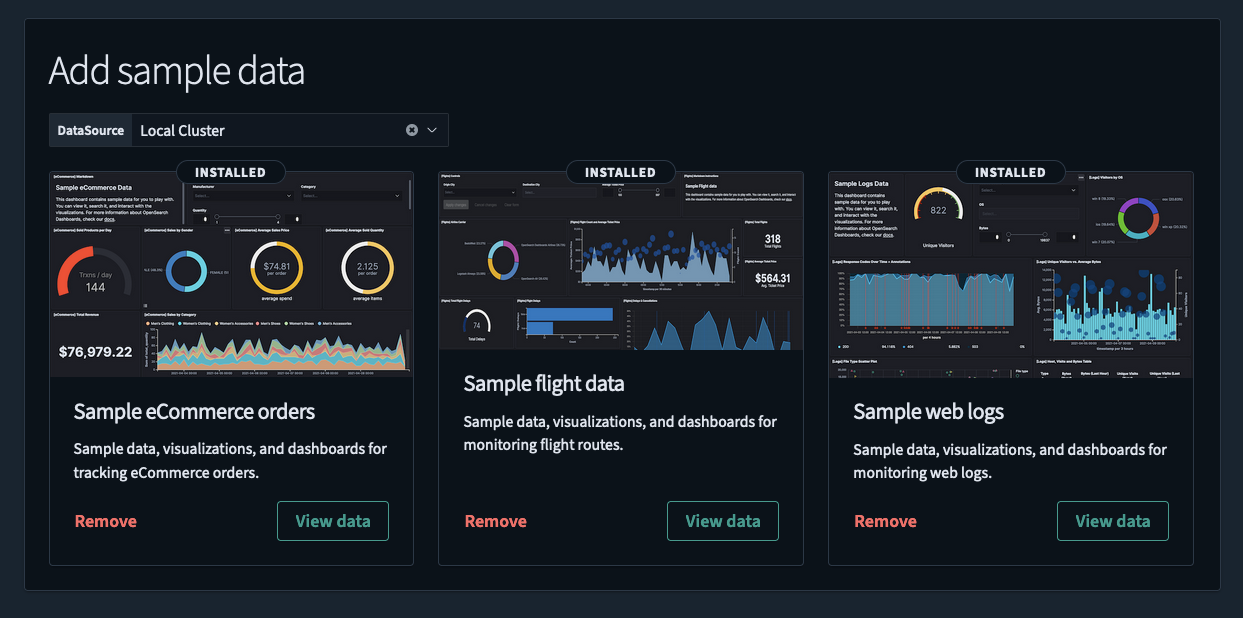Remove Sample flight data
The image size is (1243, 618).
pyautogui.click(x=496, y=521)
